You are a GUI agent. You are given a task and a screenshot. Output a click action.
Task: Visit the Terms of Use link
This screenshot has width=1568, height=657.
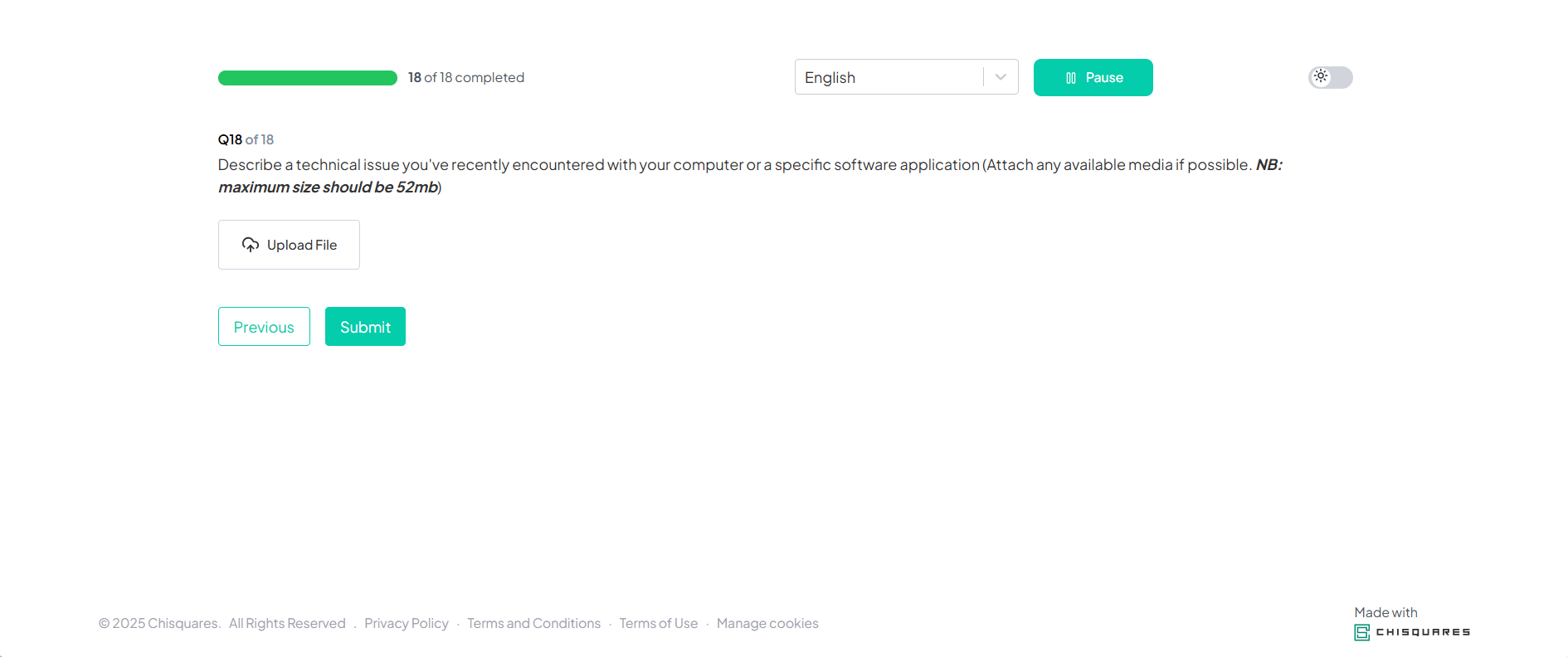[658, 623]
